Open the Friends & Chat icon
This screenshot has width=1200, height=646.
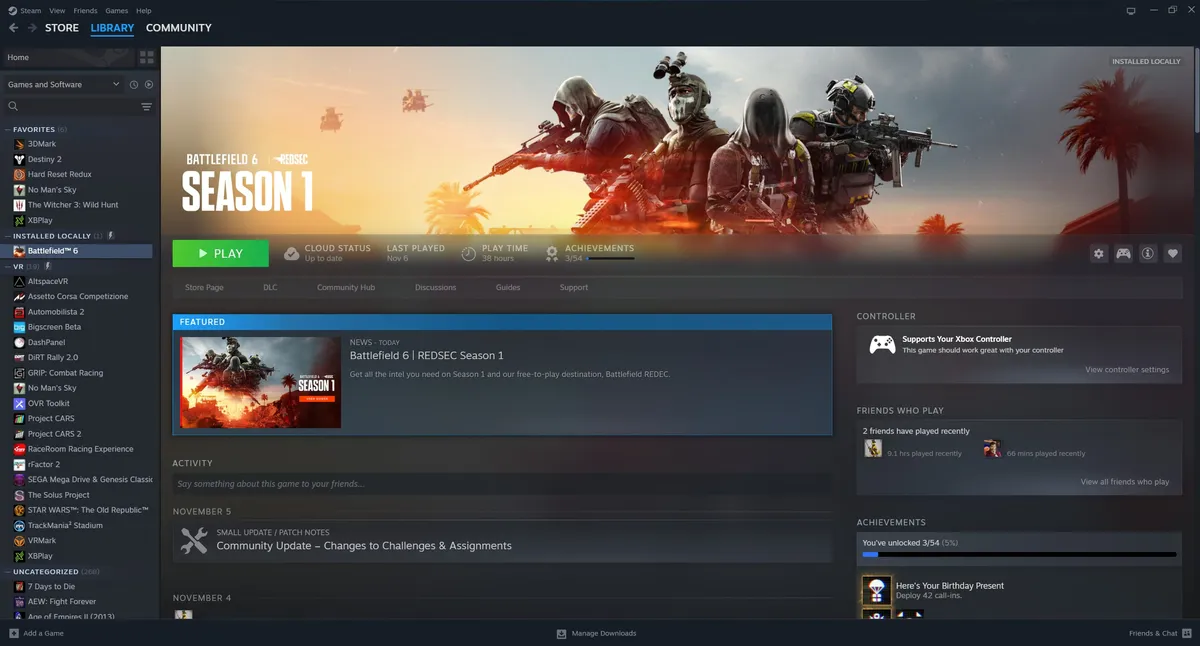(x=1187, y=633)
